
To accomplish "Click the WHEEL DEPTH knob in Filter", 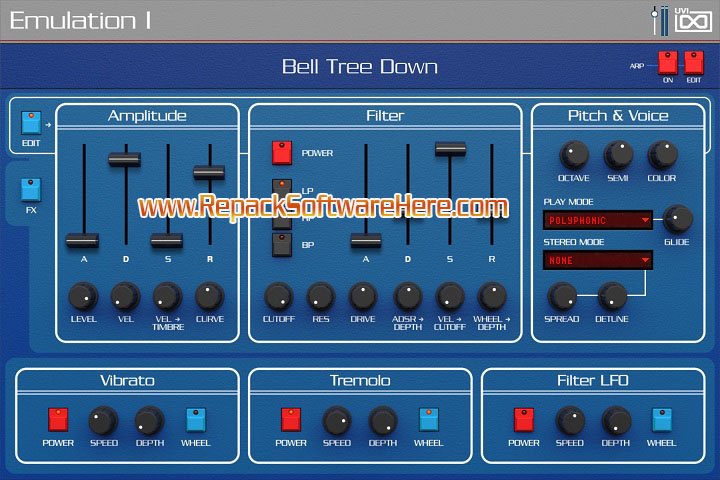I will click(492, 296).
